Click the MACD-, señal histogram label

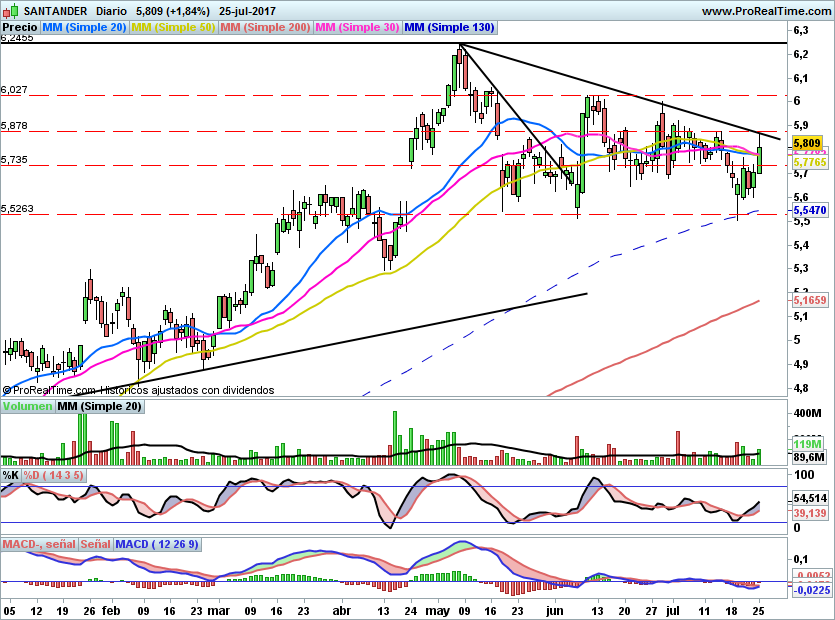pyautogui.click(x=39, y=544)
